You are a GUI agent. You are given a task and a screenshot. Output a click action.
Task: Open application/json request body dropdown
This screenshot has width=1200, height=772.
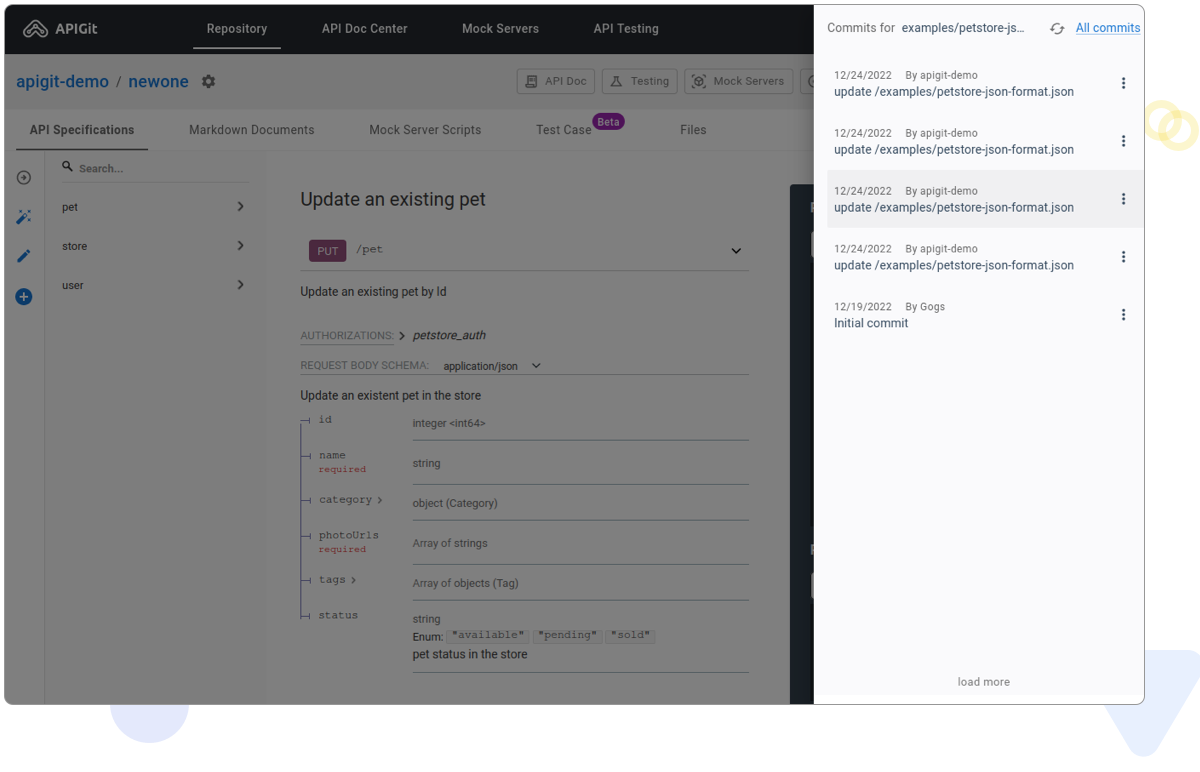[x=492, y=366]
